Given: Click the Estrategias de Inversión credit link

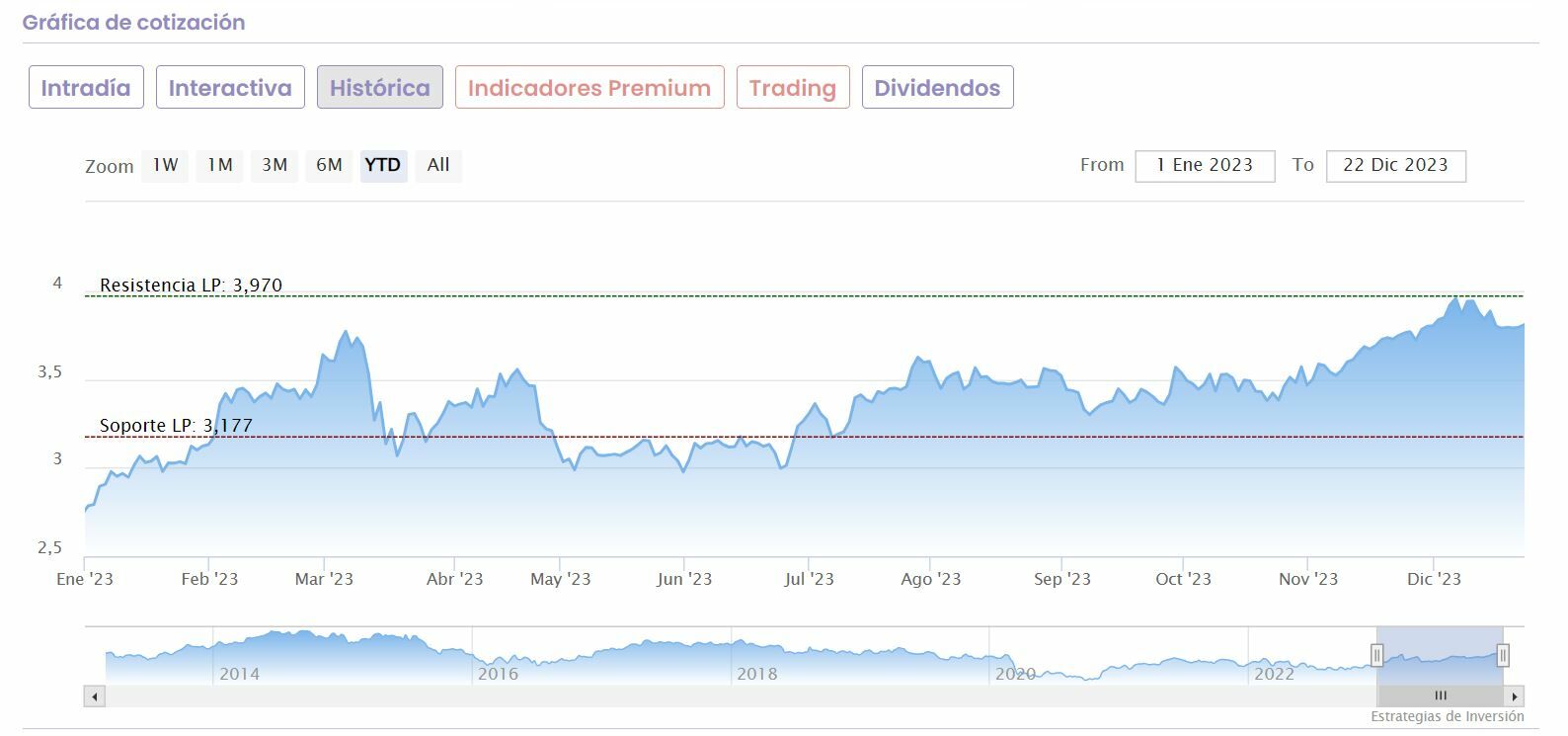Looking at the screenshot, I should pos(1447,717).
